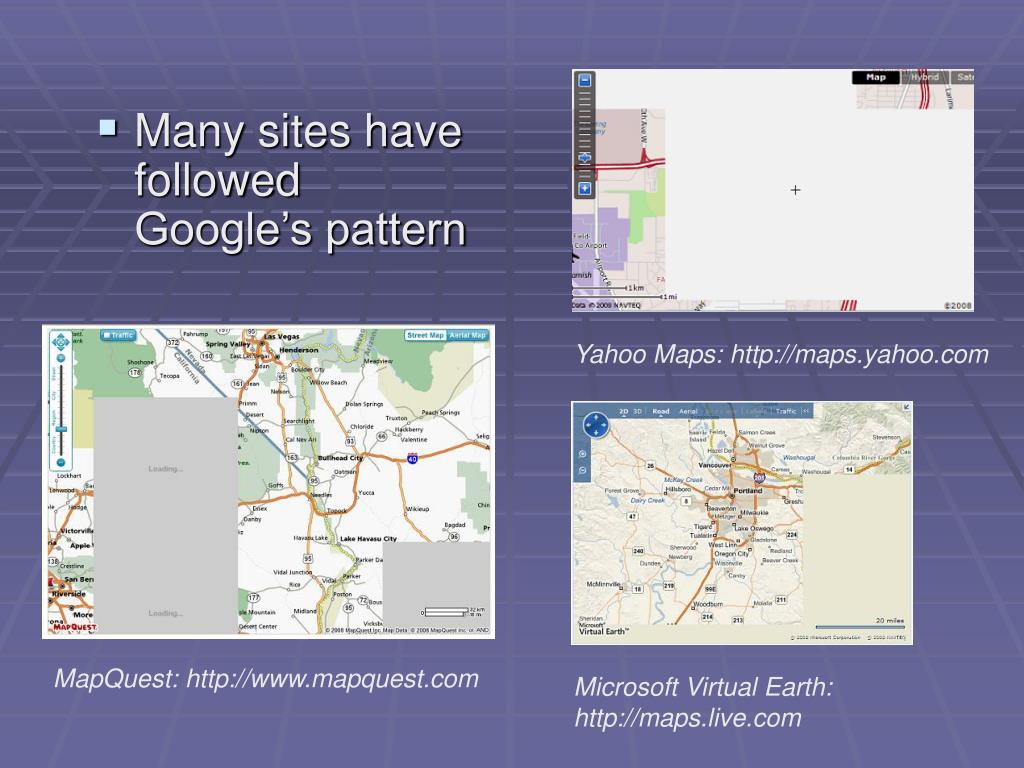Click the Route 26 shield on the Virtual Earth map

[650, 466]
